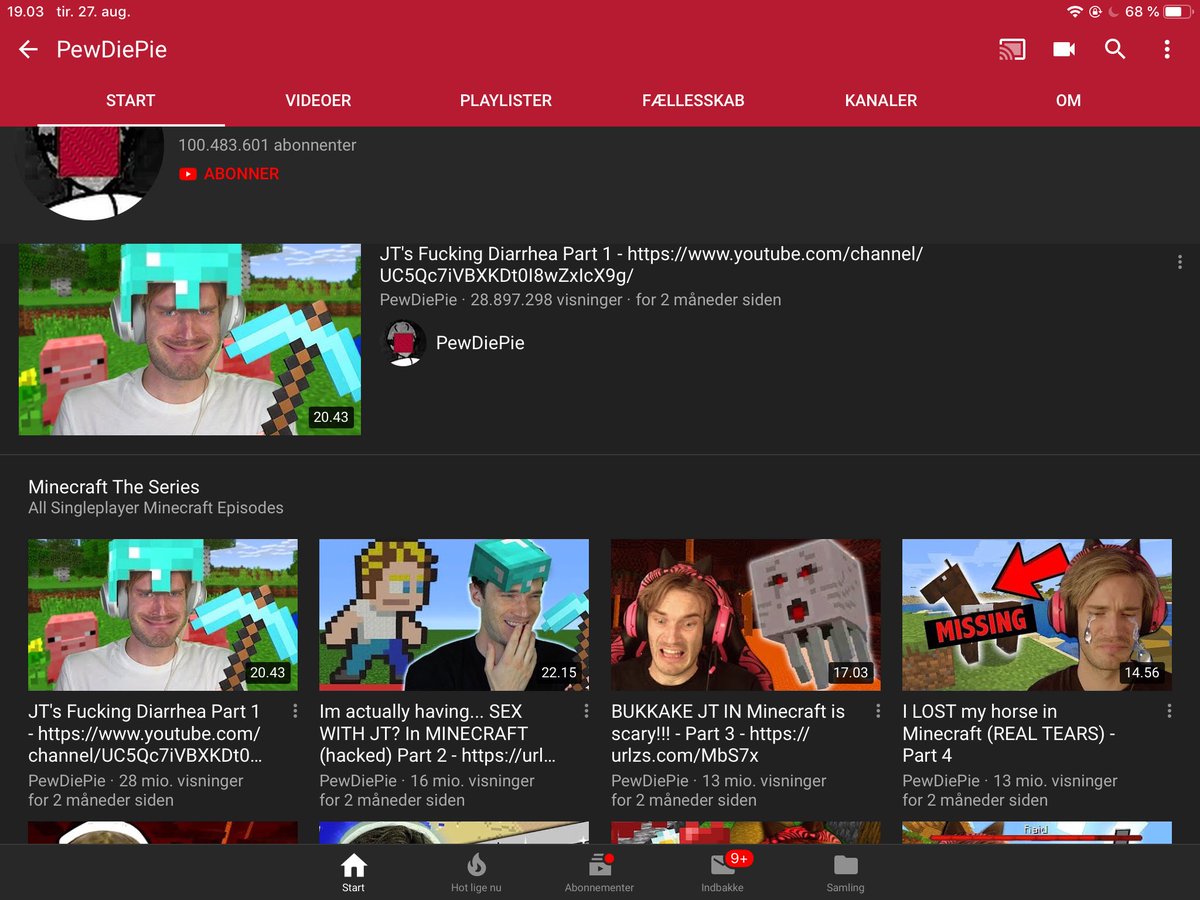Tap the 28.897.298 visninger text
This screenshot has height=900, width=1200.
[545, 300]
